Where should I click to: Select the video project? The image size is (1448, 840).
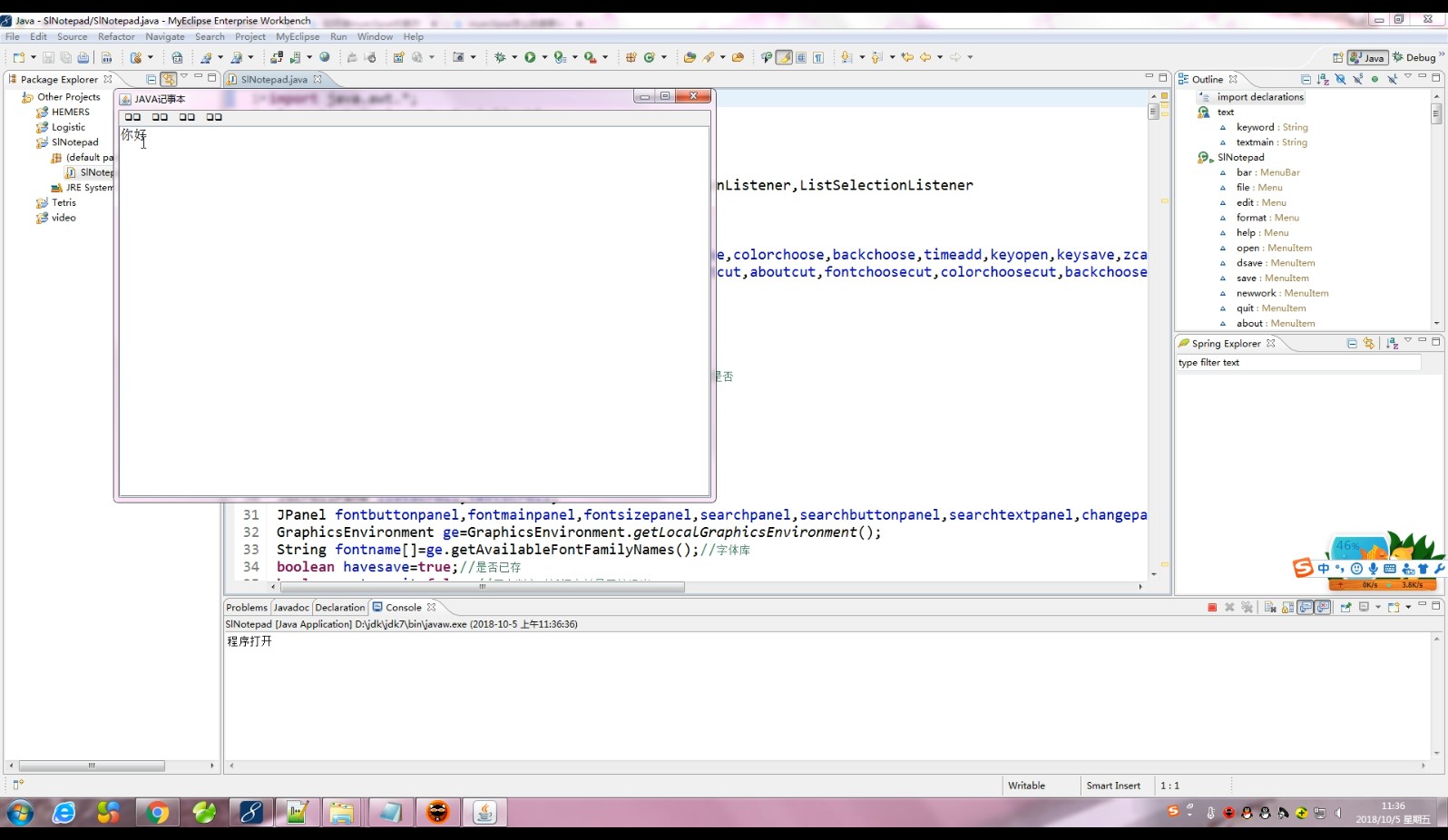(64, 218)
